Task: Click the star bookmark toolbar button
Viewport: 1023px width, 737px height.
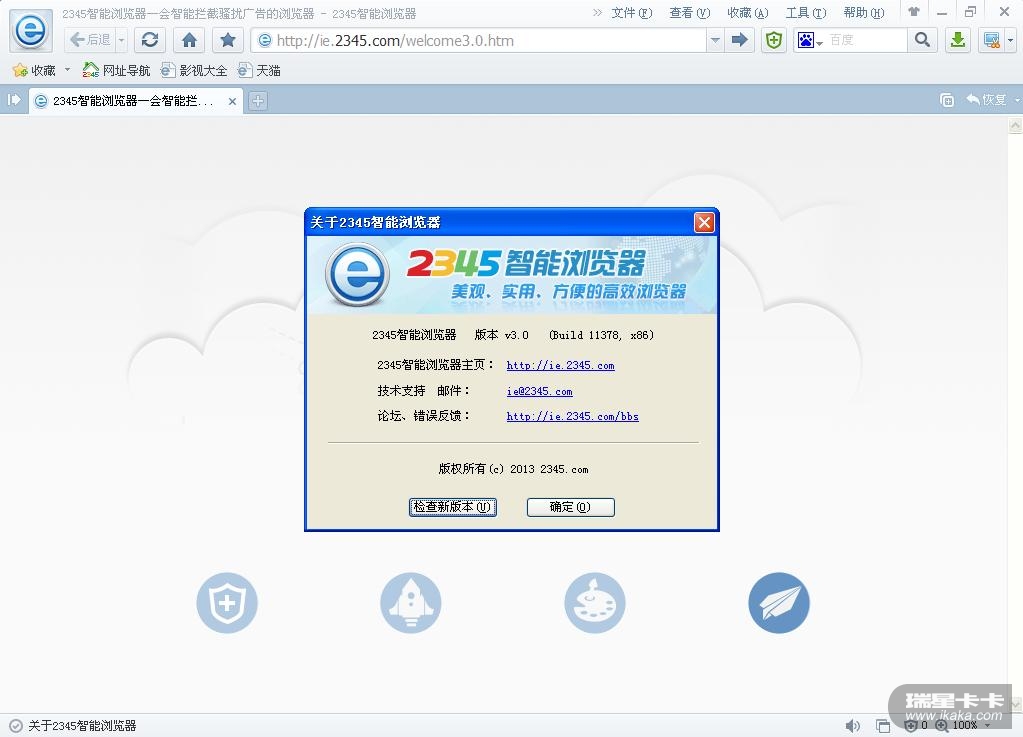Action: (x=228, y=40)
